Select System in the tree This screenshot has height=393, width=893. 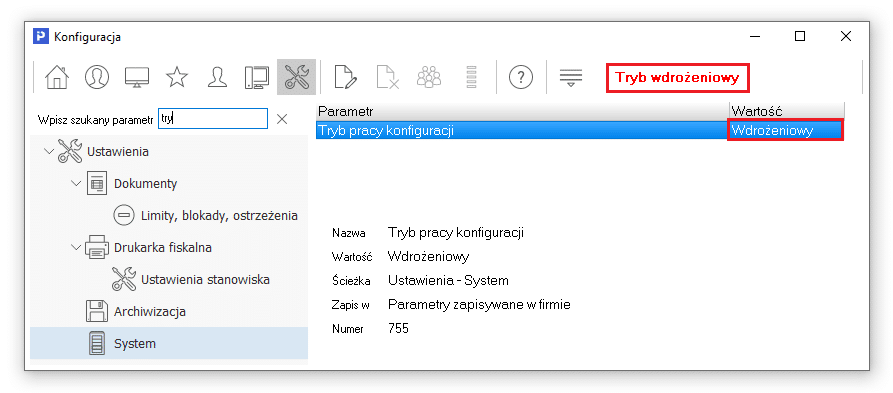135,343
